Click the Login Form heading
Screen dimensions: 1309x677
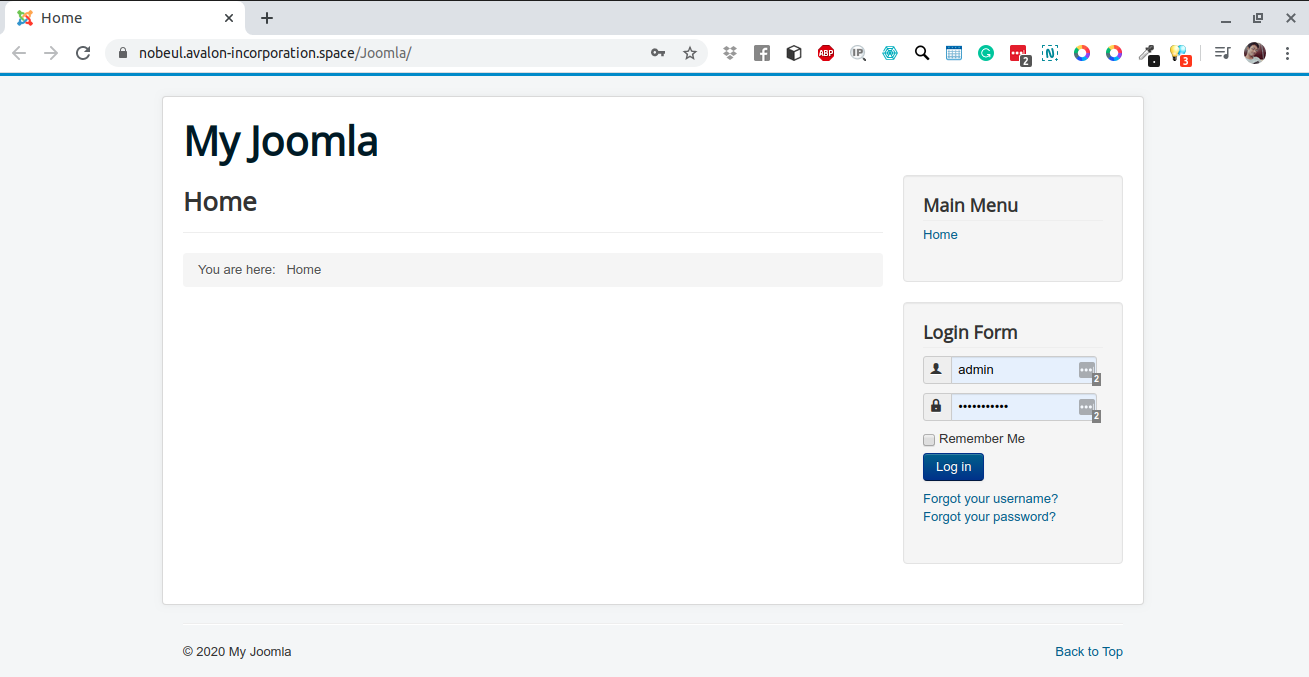pos(970,333)
